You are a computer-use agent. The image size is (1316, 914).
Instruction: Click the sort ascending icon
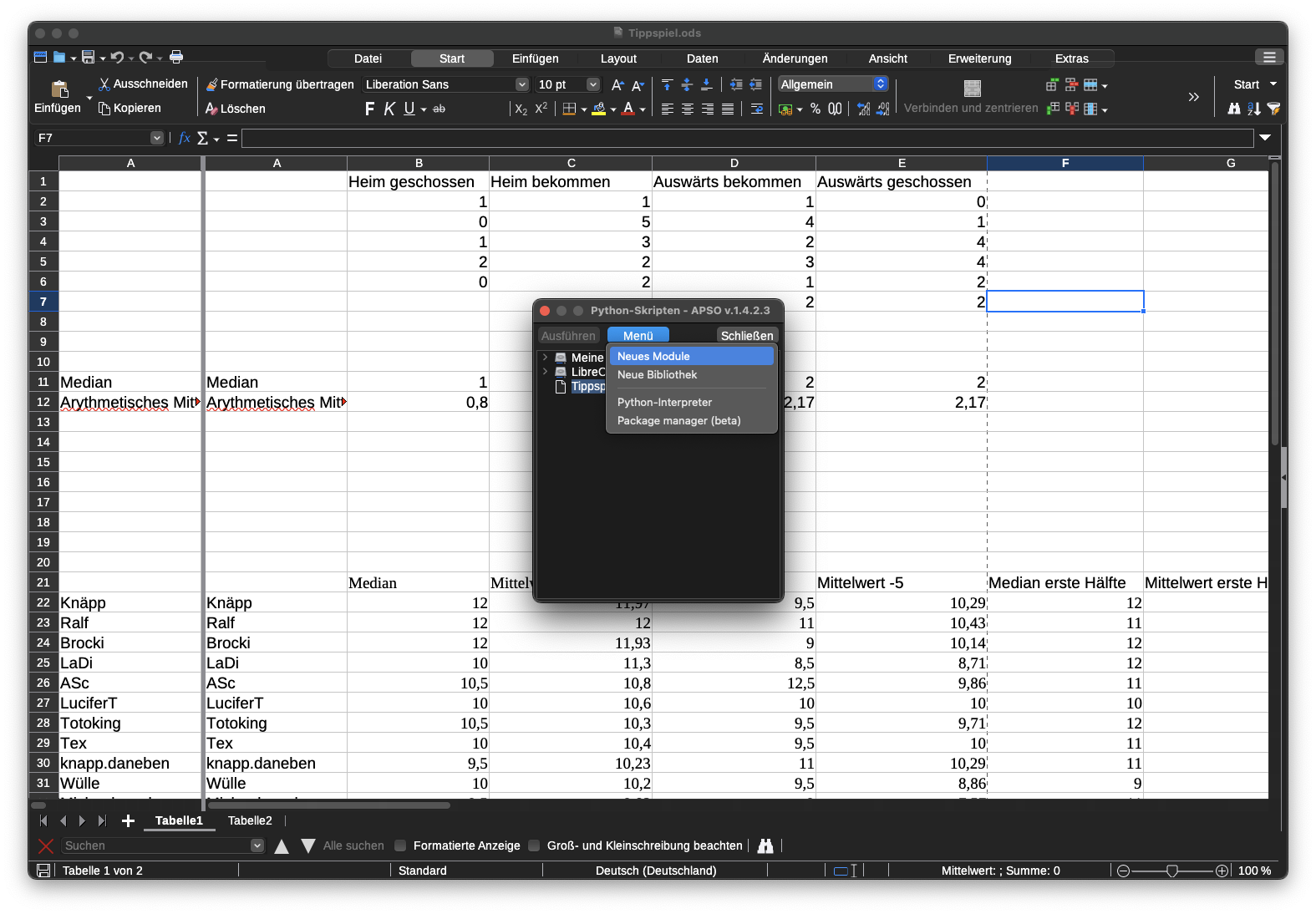[x=1253, y=109]
